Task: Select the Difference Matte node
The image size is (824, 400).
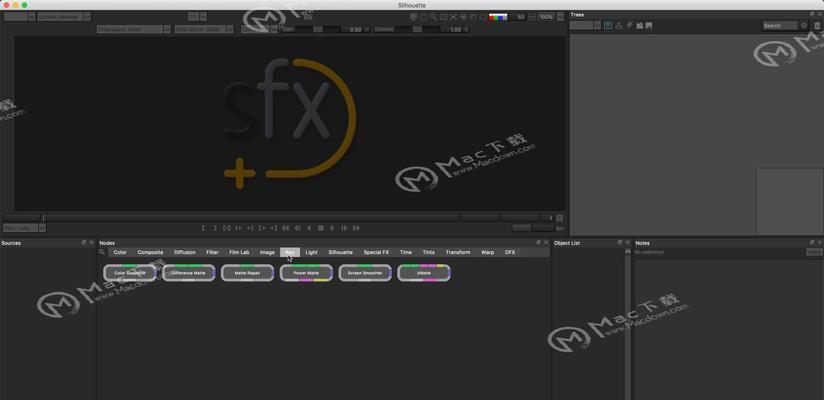Action: [x=189, y=273]
